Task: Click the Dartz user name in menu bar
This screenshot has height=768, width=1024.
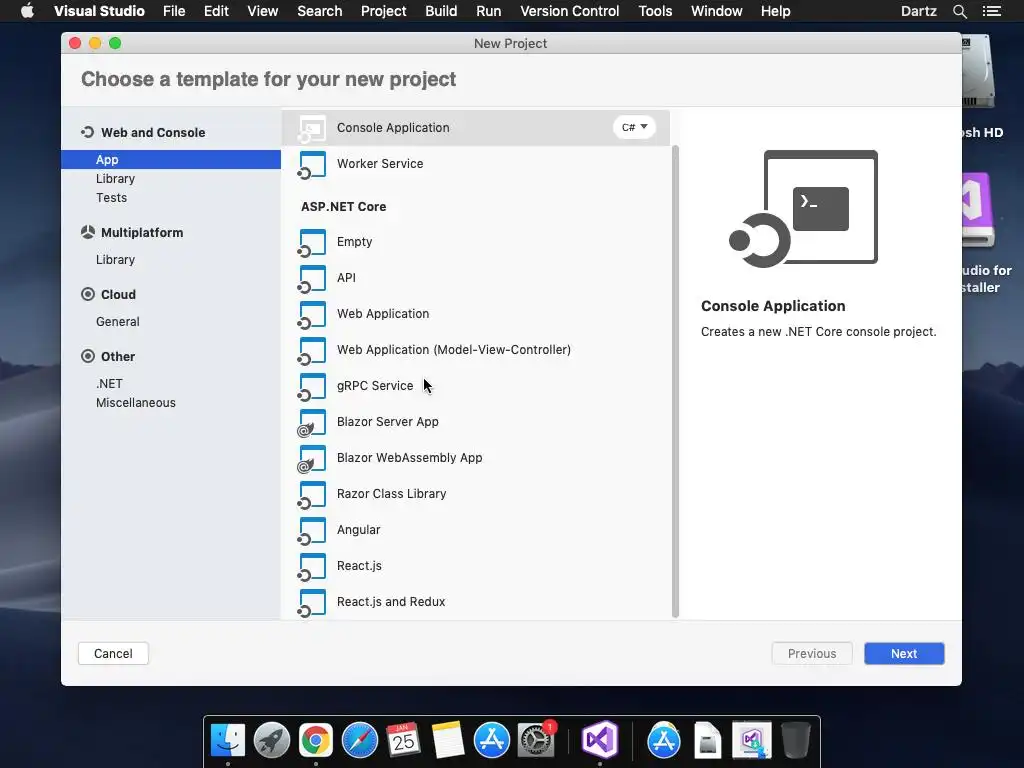Action: [x=918, y=11]
